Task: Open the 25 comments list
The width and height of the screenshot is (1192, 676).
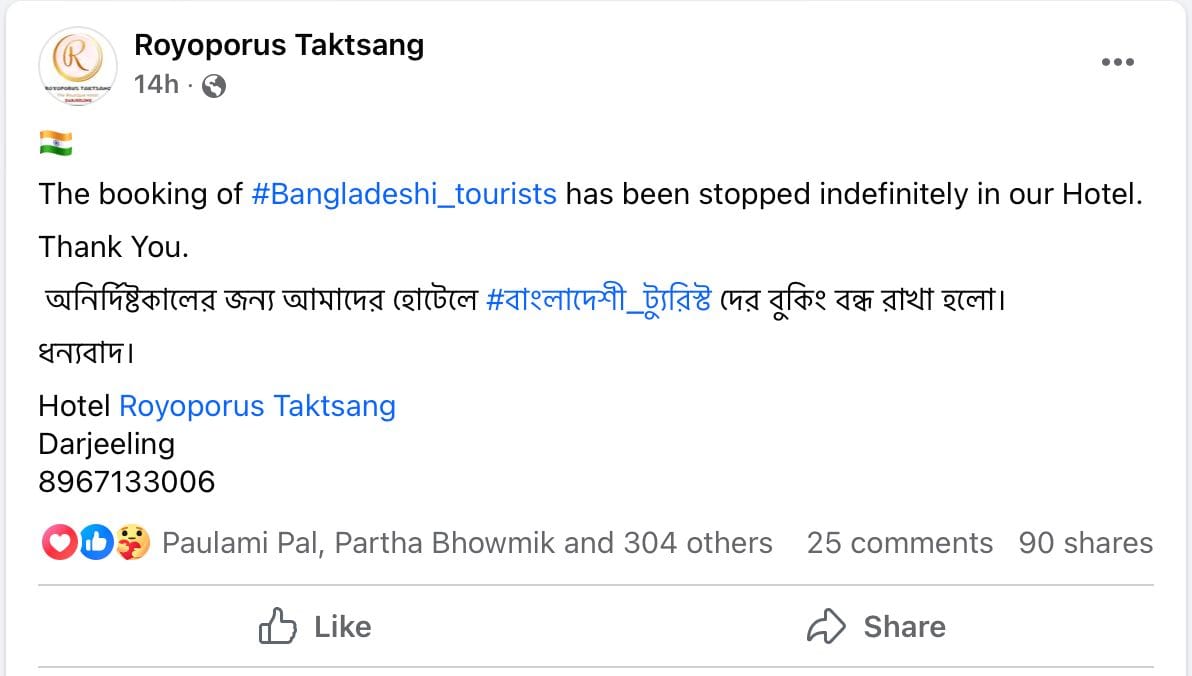Action: (x=900, y=543)
